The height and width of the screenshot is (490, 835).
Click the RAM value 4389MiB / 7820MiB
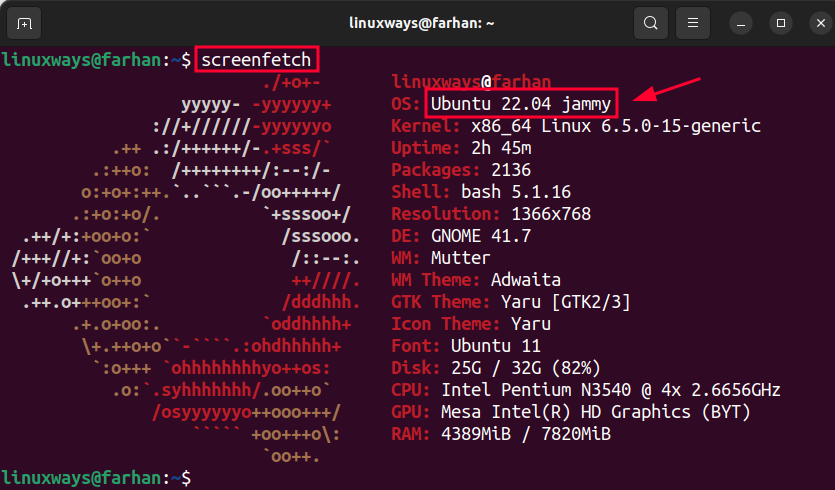point(526,434)
